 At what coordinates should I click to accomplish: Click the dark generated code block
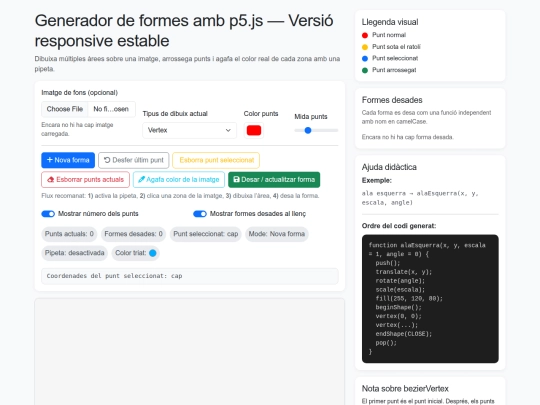coord(430,299)
